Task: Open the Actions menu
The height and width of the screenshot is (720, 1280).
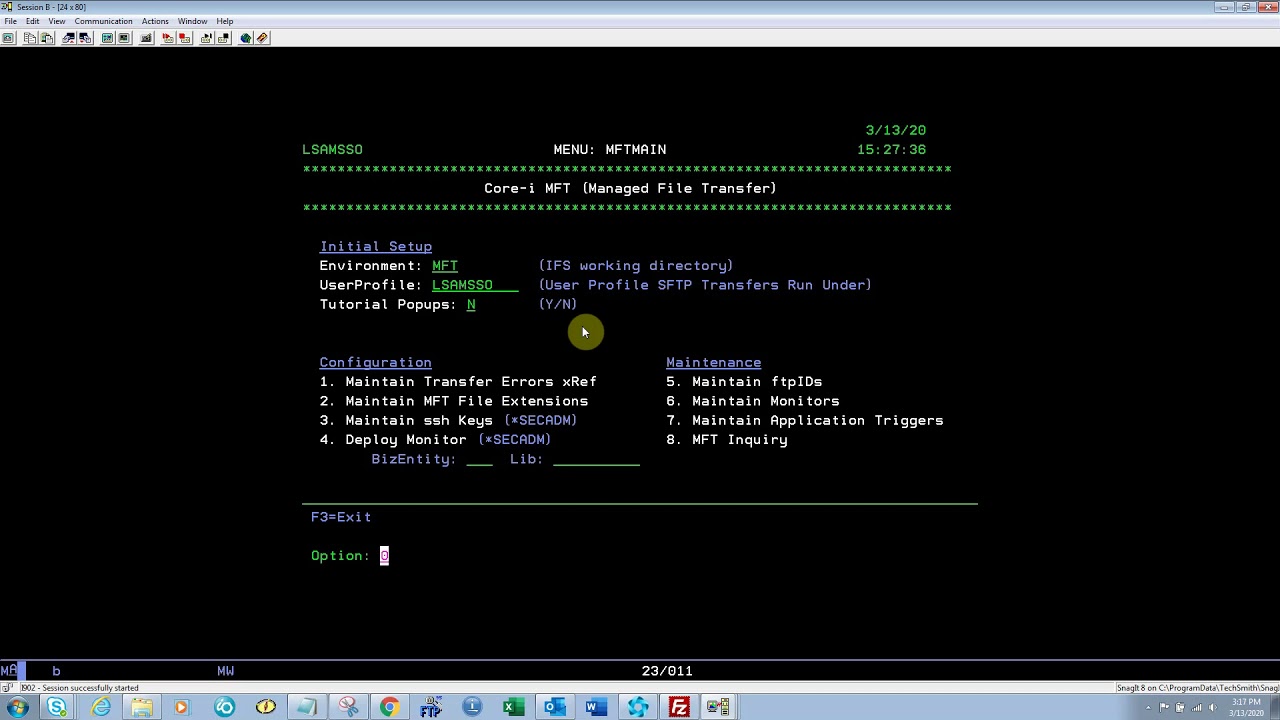Action: pos(155,21)
